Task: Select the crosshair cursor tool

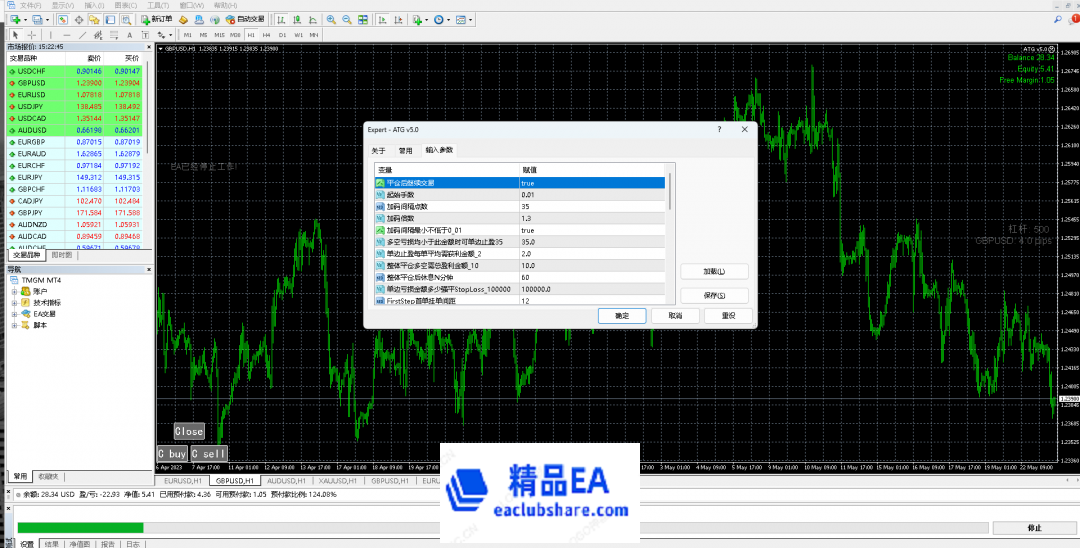Action: pos(31,35)
